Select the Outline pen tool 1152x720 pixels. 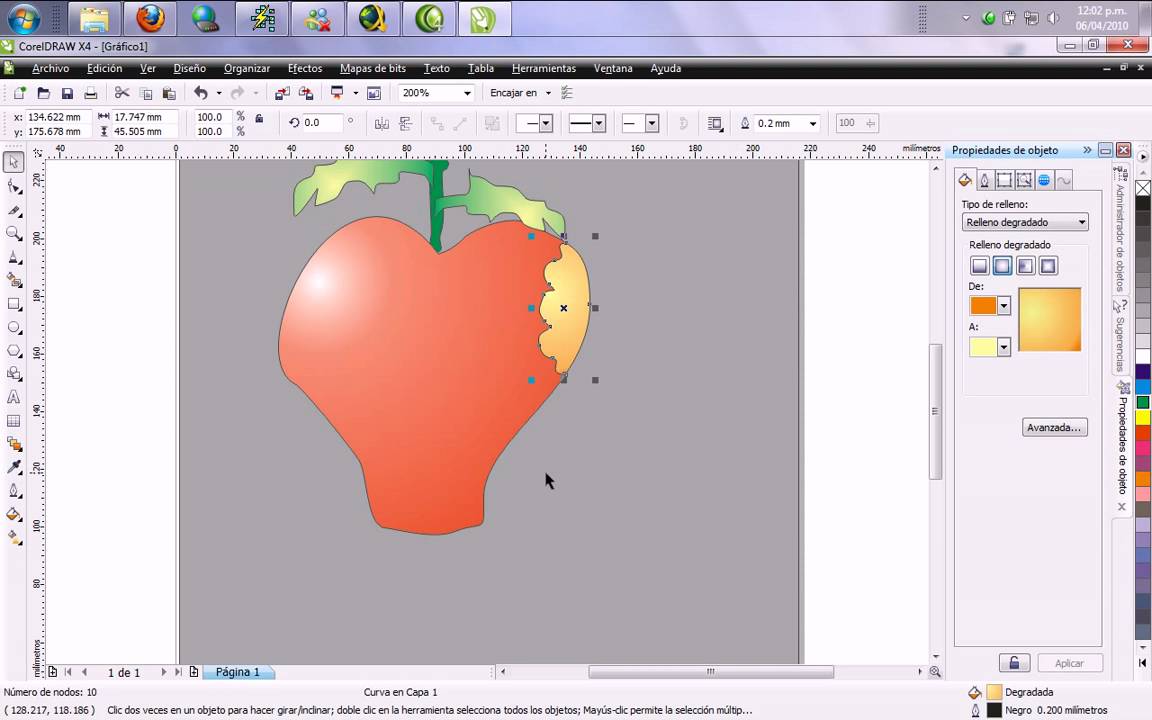point(14,491)
